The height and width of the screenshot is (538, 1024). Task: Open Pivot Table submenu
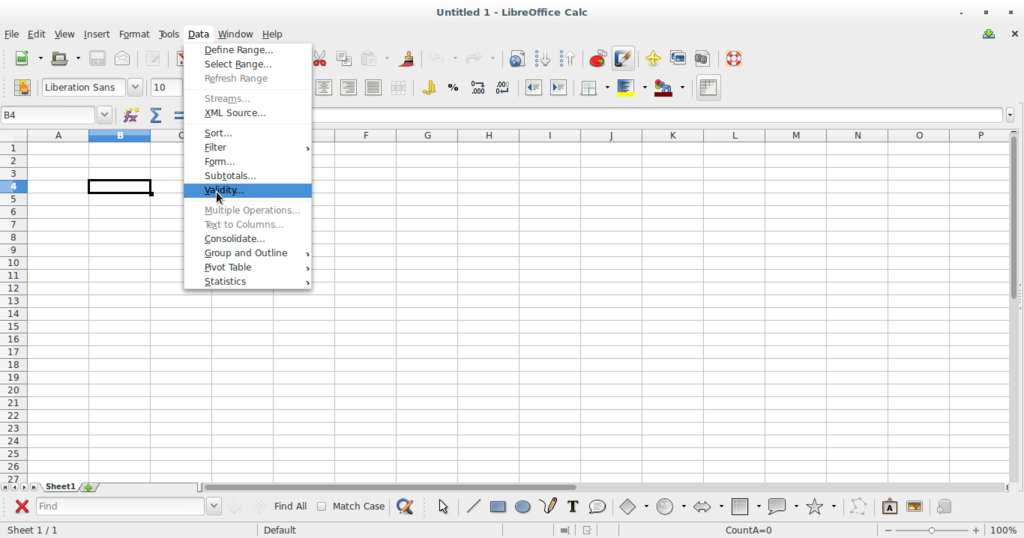click(228, 267)
